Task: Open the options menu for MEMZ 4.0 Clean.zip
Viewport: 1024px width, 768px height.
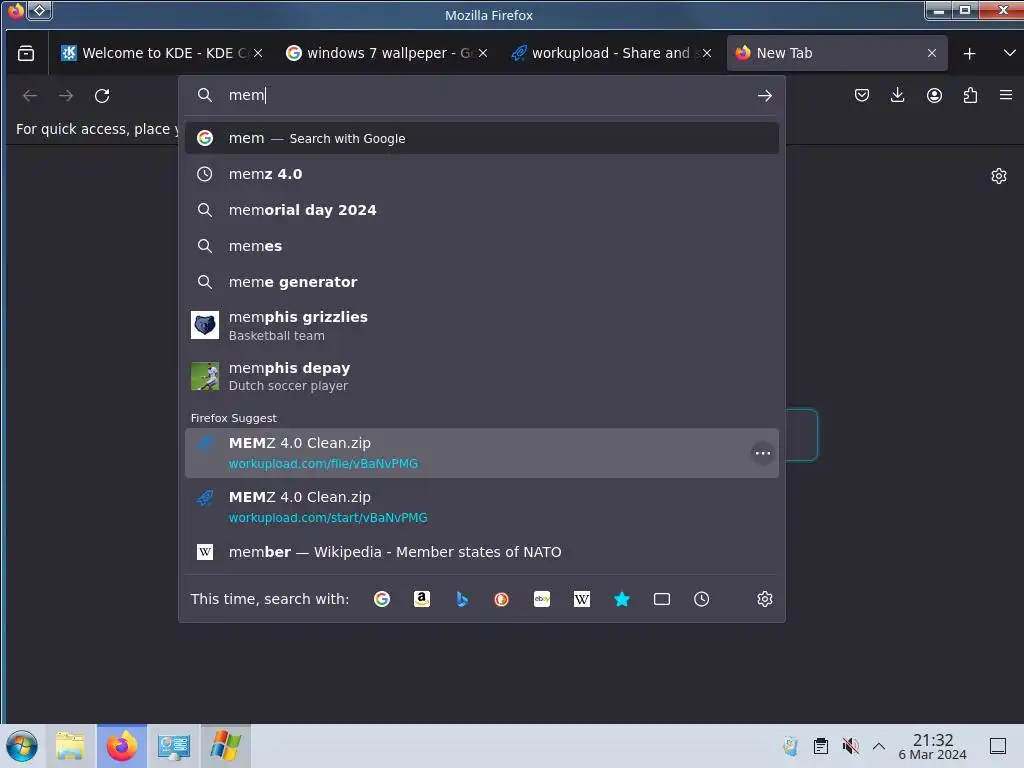Action: (x=762, y=453)
